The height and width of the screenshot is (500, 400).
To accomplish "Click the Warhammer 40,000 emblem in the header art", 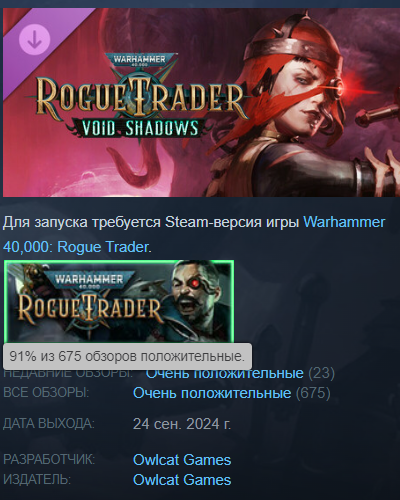I will pyautogui.click(x=139, y=61).
